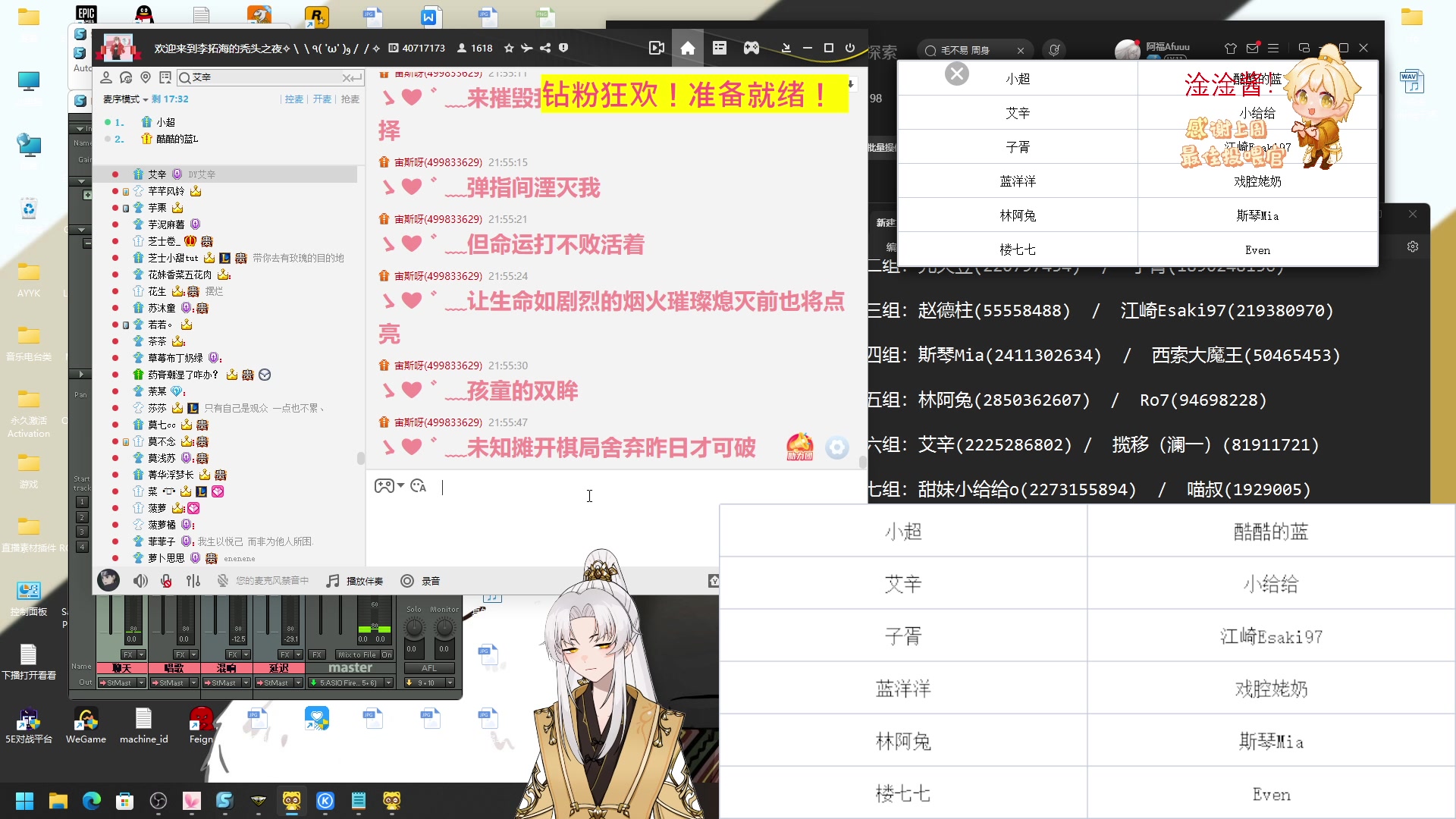Image resolution: width=1456 pixels, height=819 pixels.
Task: Select user 芝士小甜tut in the user list
Action: [x=173, y=258]
